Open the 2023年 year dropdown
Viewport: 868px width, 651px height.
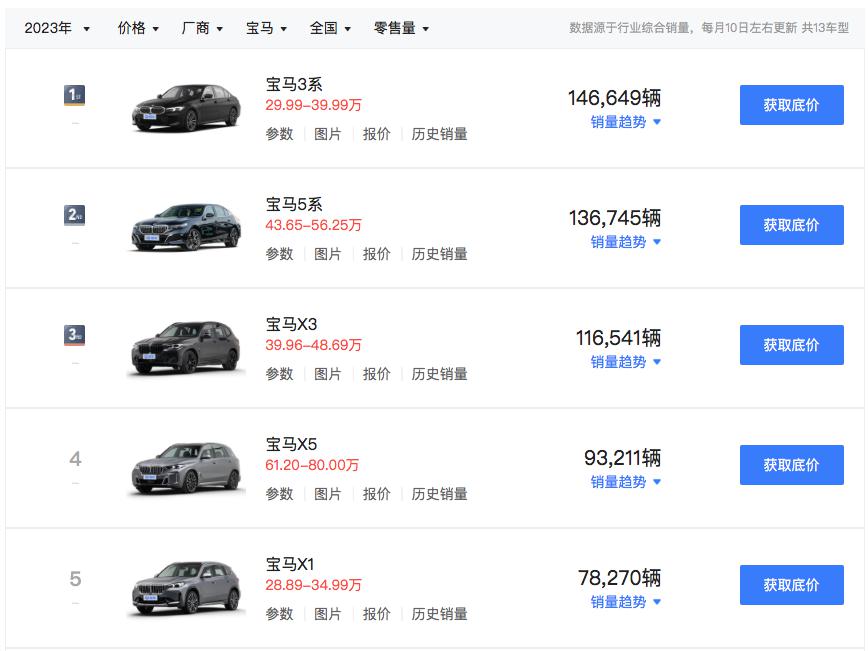(57, 28)
